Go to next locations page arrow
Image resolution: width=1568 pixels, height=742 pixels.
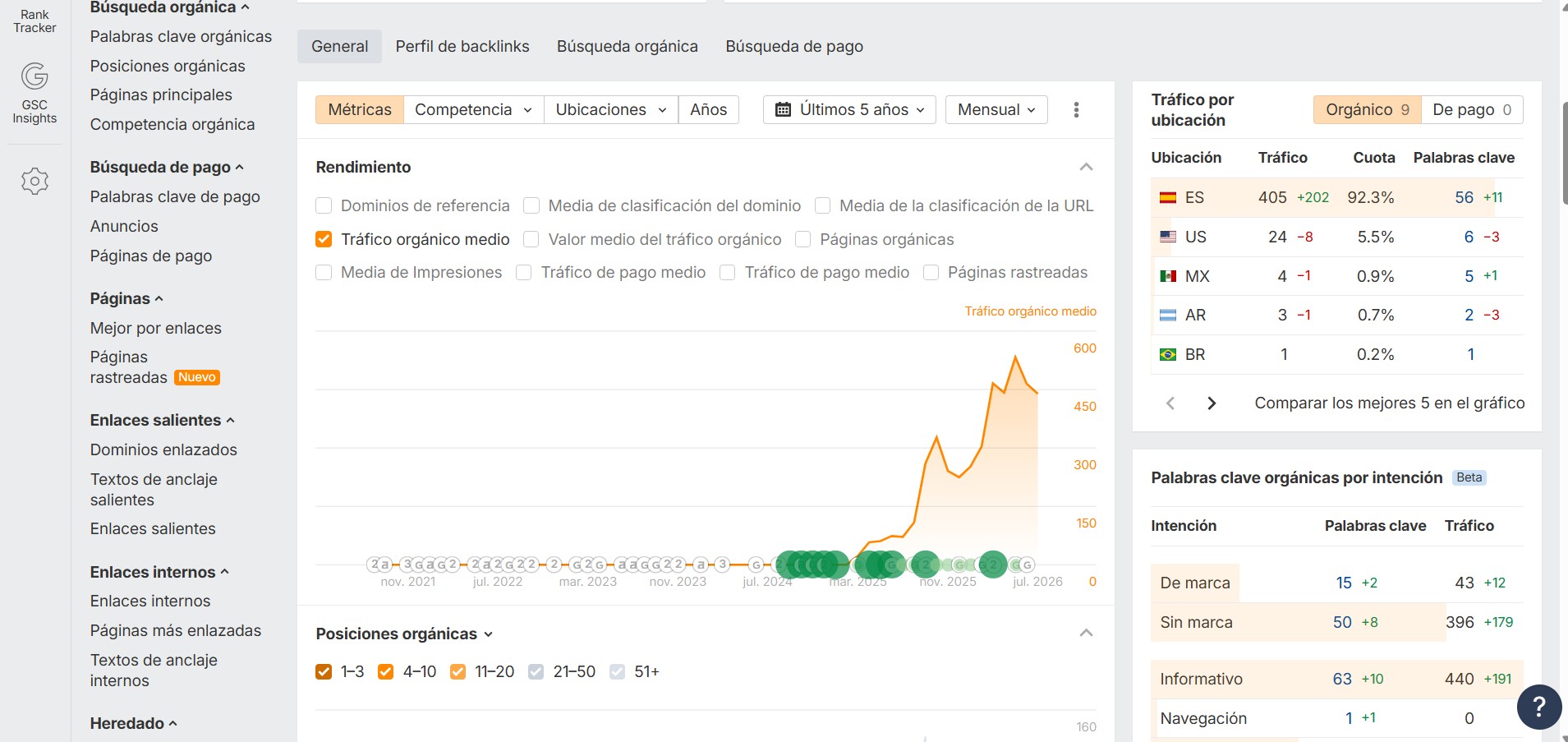coord(1212,403)
